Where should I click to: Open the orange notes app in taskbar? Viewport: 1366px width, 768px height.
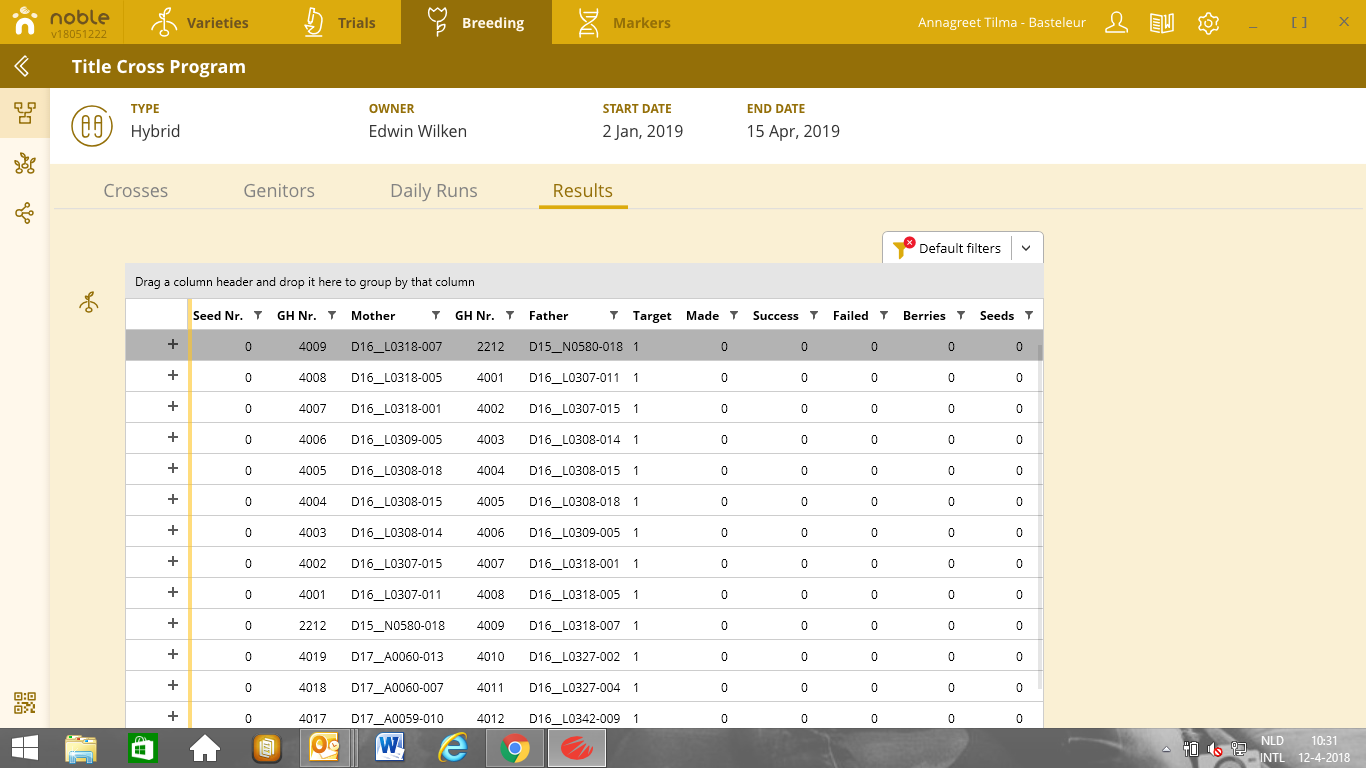coord(266,748)
